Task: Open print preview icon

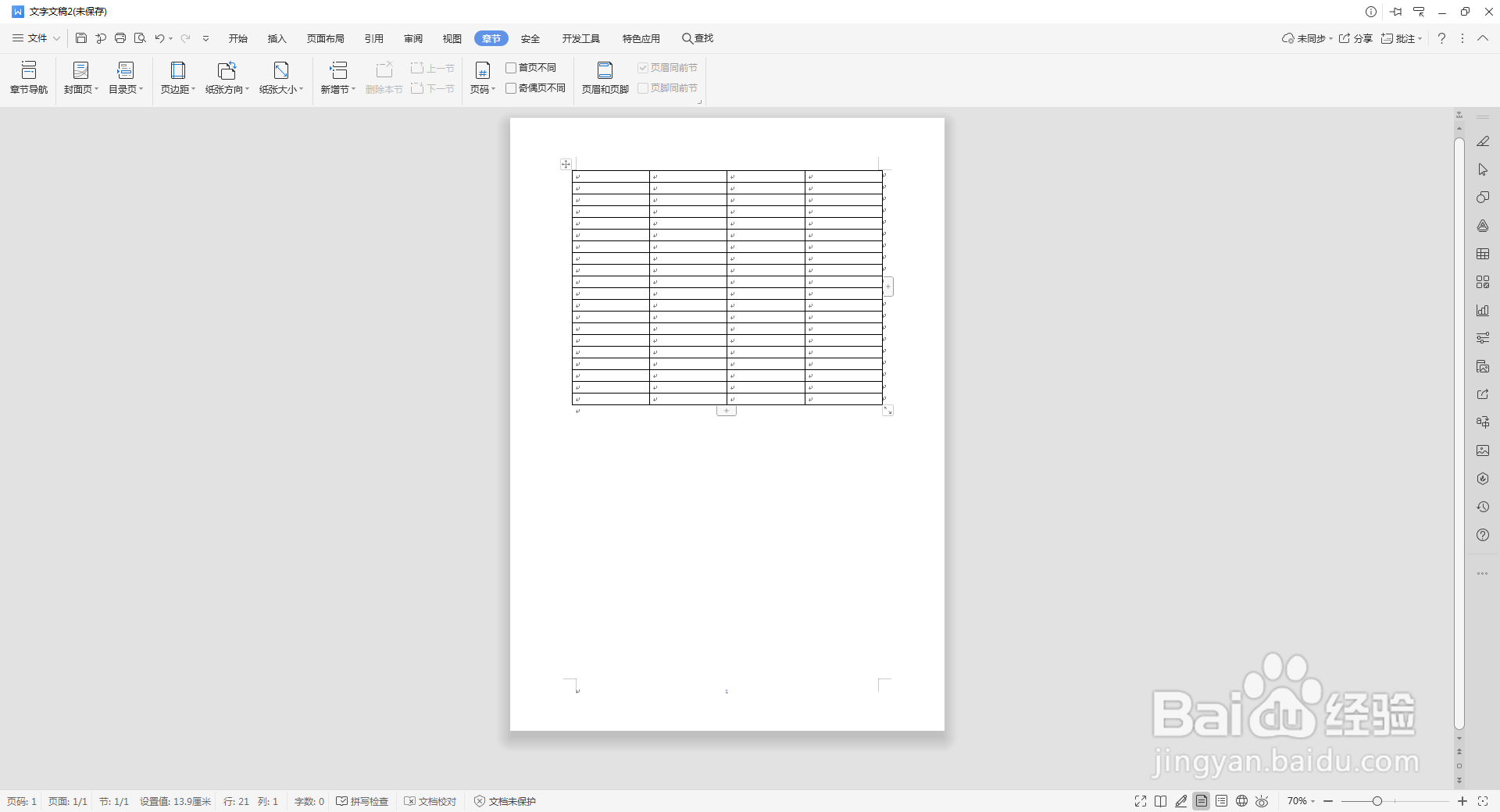Action: pos(140,38)
